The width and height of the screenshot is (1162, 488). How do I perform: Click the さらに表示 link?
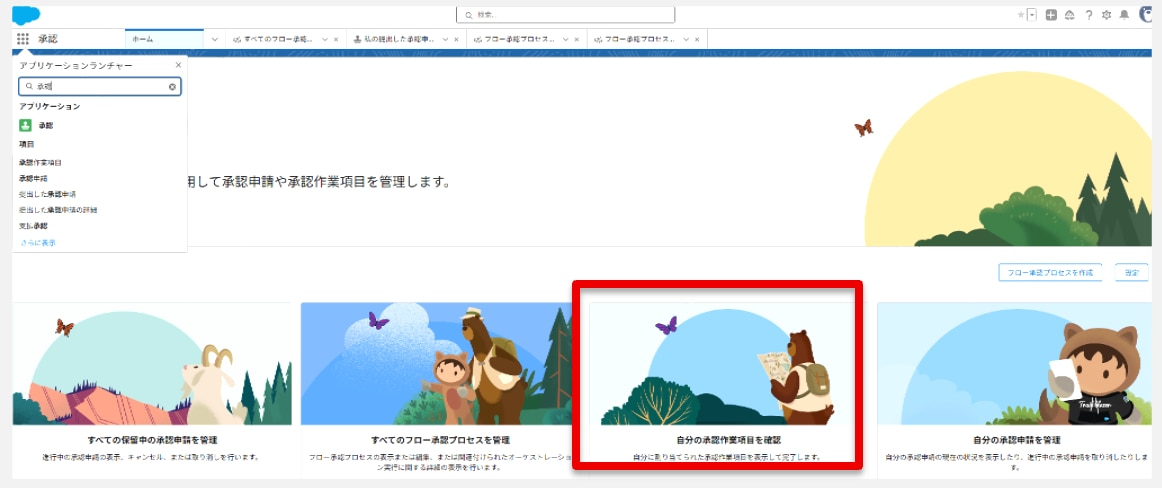38,242
